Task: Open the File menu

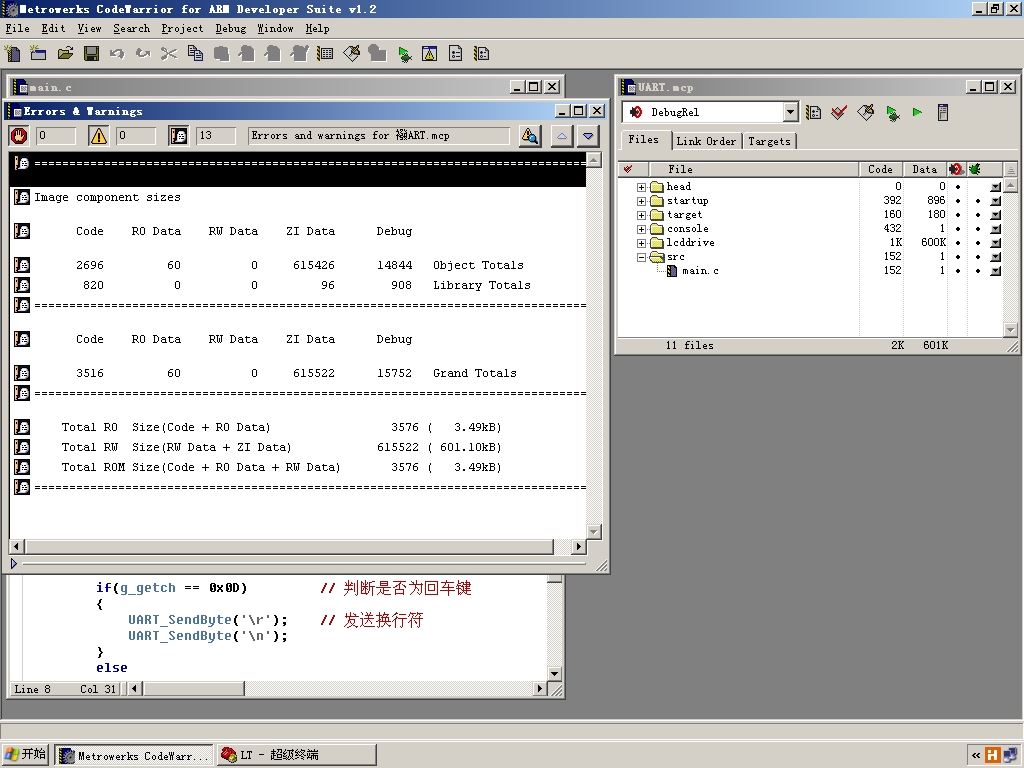Action: click(x=18, y=29)
